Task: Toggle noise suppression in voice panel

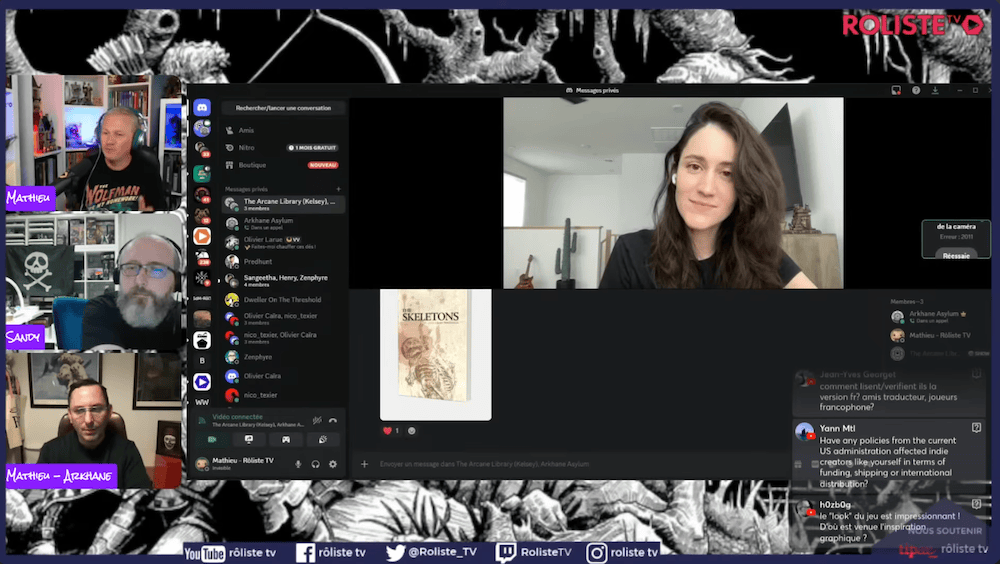Action: tap(316, 420)
